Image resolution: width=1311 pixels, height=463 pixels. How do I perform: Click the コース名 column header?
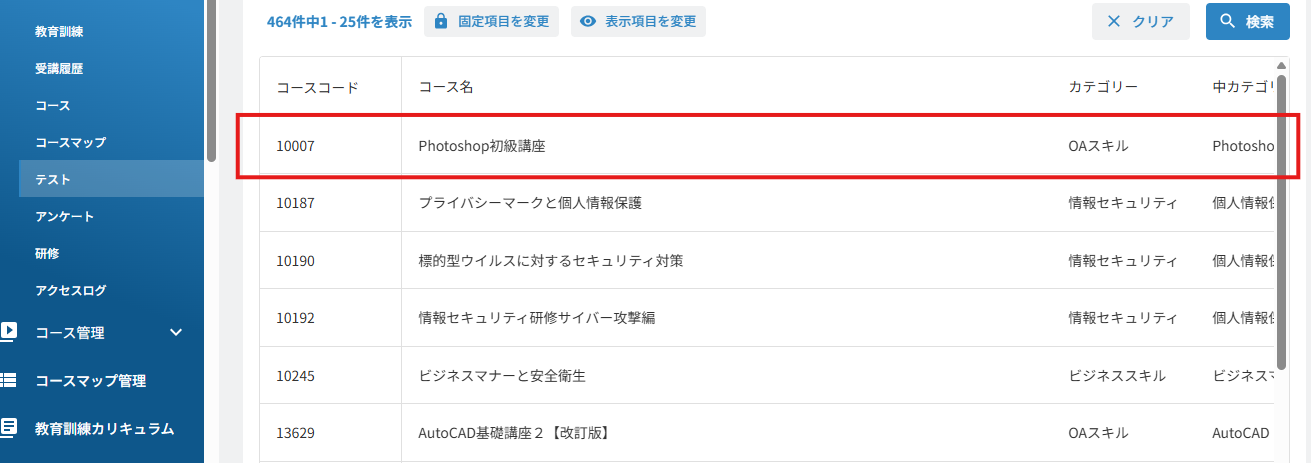[x=446, y=87]
